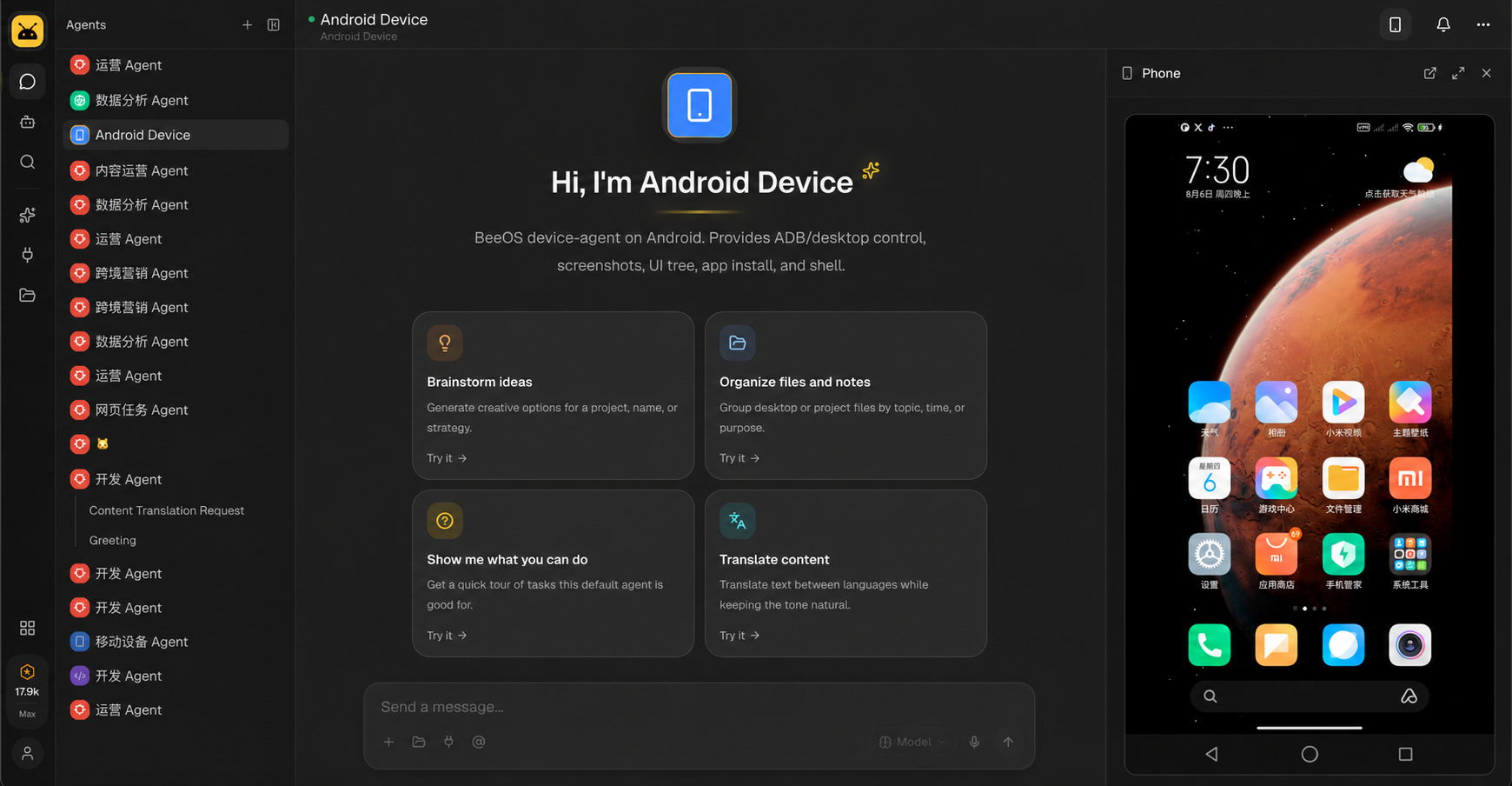
Task: Open the 主题壁纸 themes app on phone
Action: [x=1410, y=409]
